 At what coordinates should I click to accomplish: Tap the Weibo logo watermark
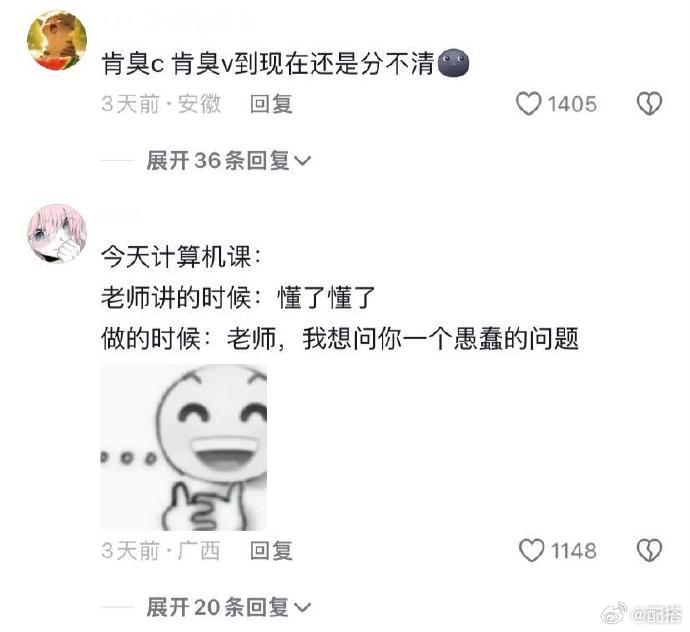pyautogui.click(x=614, y=614)
